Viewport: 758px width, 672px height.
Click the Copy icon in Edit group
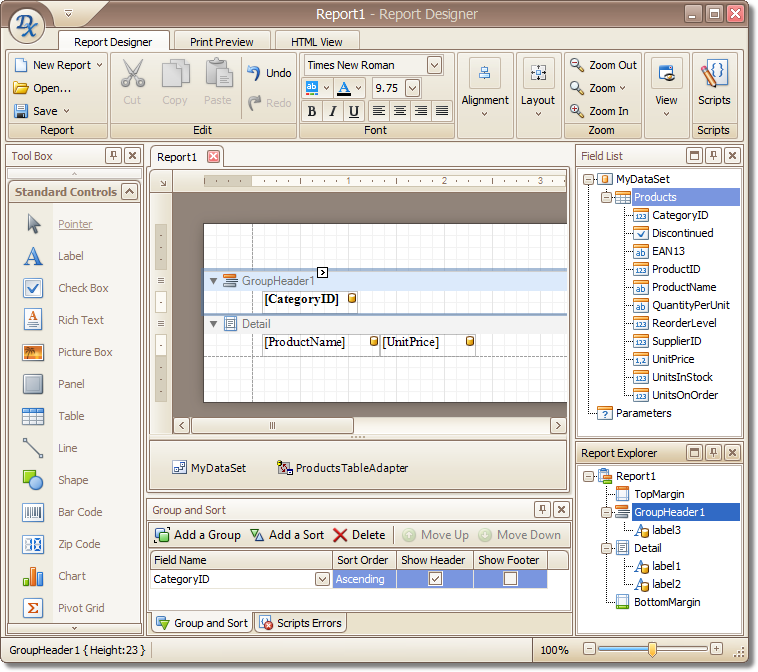click(175, 73)
